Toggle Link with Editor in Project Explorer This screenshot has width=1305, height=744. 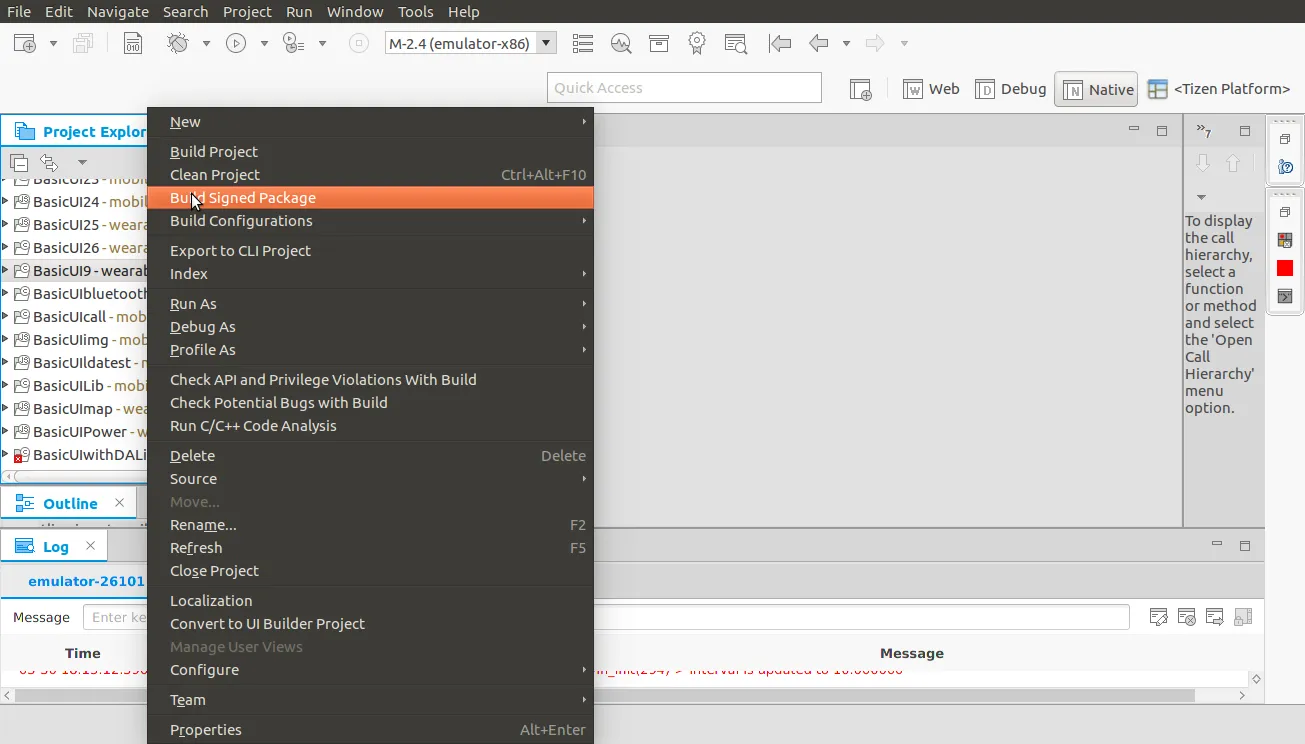coord(49,162)
